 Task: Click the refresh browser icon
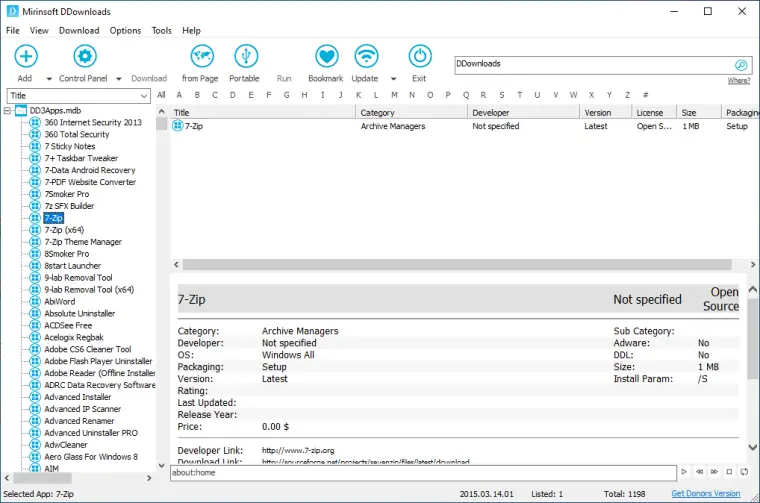click(x=744, y=472)
